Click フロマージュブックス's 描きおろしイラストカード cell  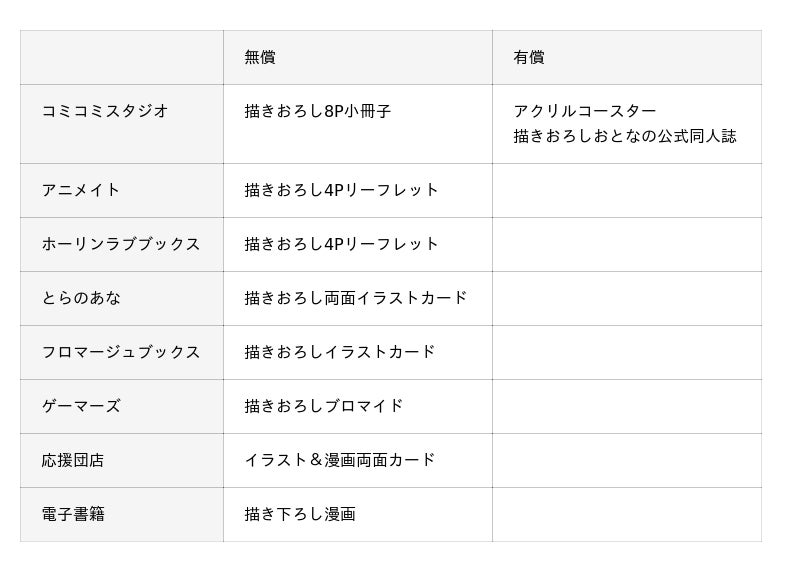(x=358, y=353)
